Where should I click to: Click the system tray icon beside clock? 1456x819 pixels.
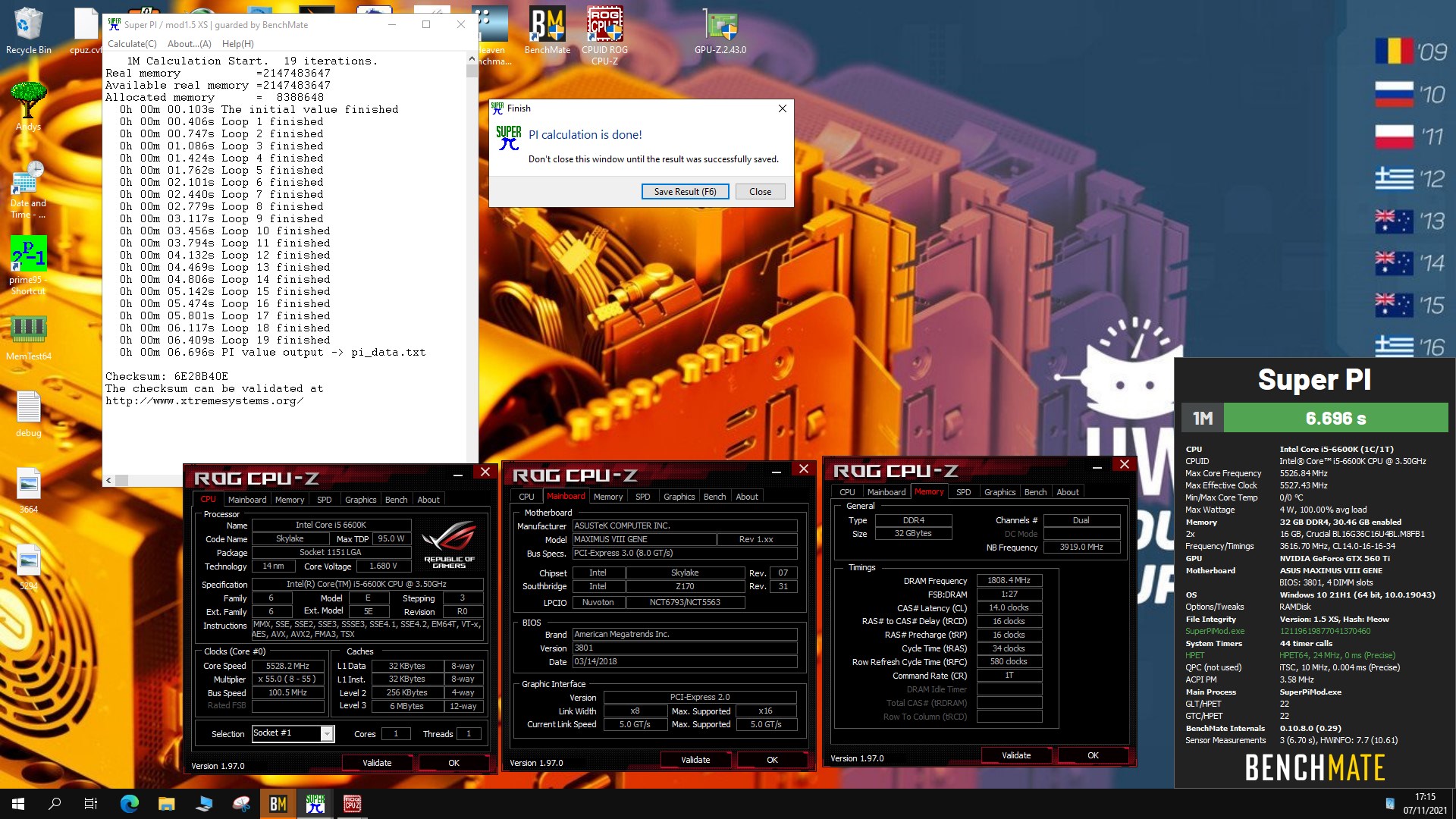(1389, 804)
